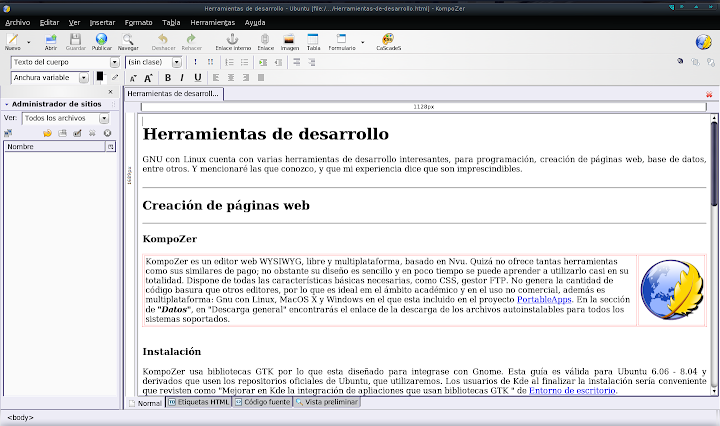Click the Guardar (save) floppy icon
This screenshot has height=426, width=720.
tap(75, 39)
